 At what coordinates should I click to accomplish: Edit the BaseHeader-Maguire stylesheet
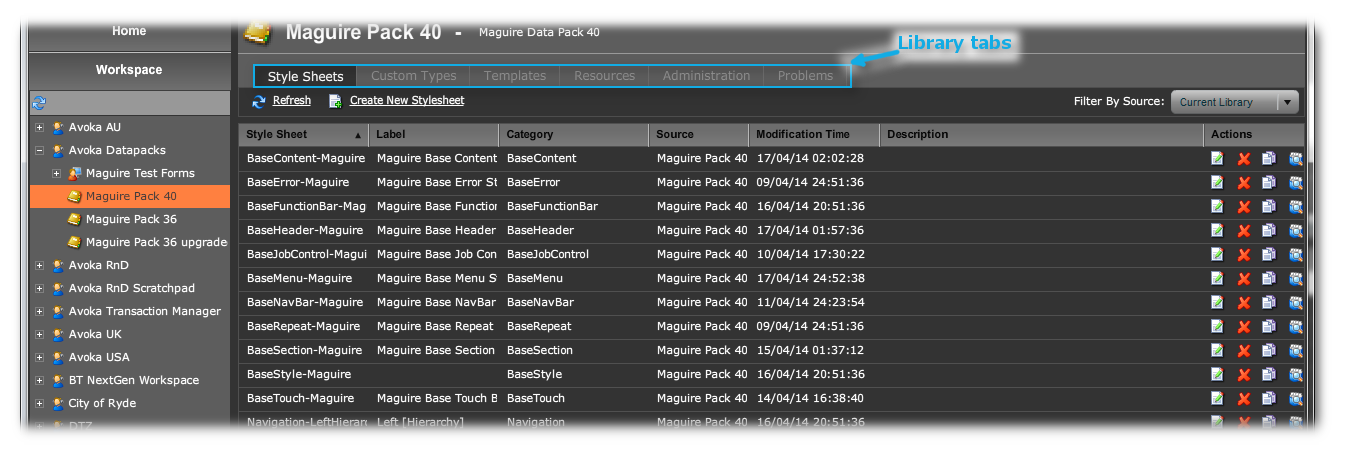tap(1217, 230)
